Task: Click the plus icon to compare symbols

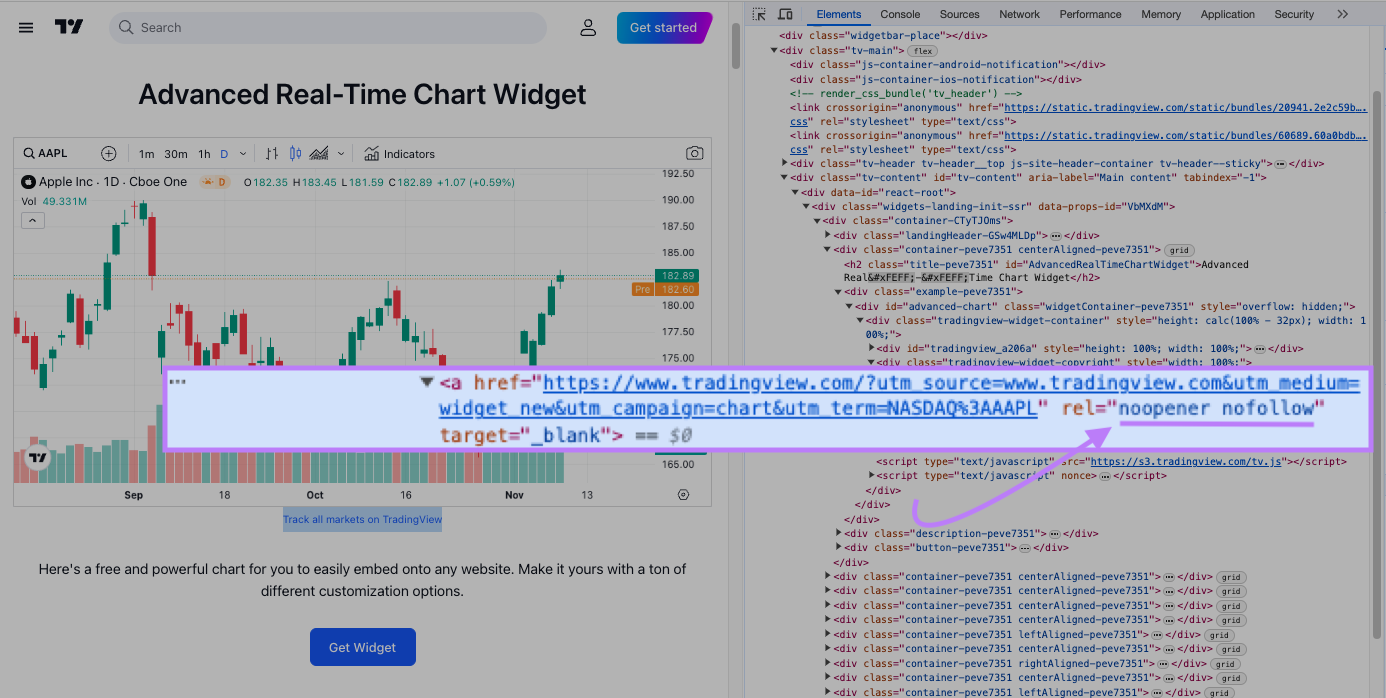Action: [x=108, y=153]
